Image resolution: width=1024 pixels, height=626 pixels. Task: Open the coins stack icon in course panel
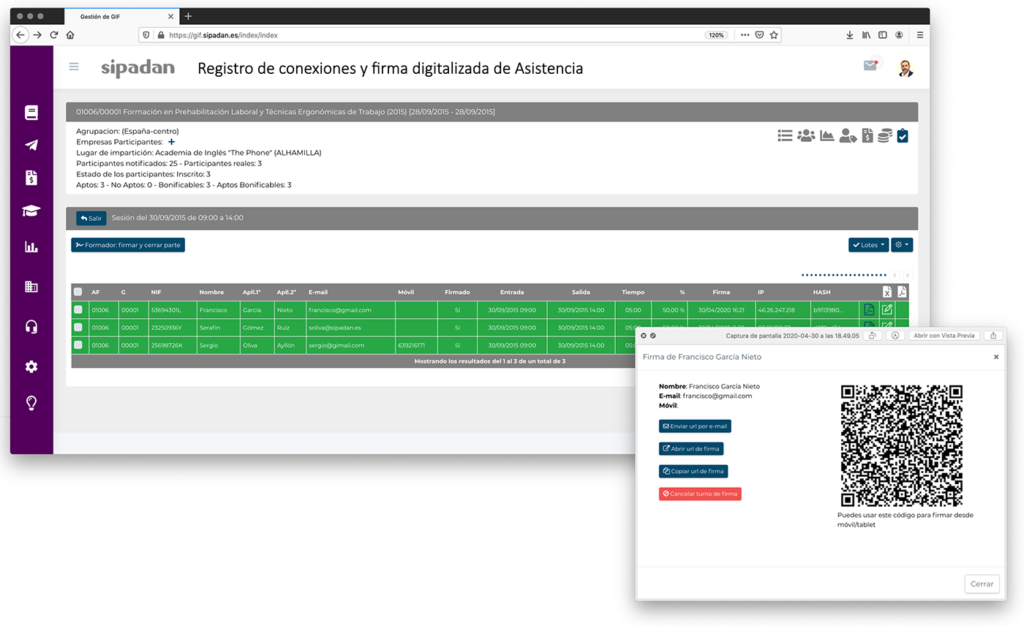[x=885, y=135]
